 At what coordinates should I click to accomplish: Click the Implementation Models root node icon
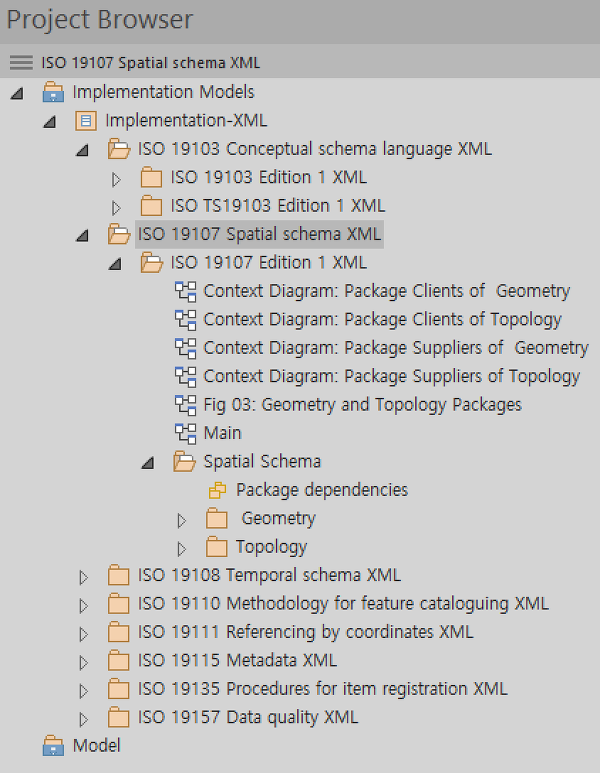click(53, 92)
